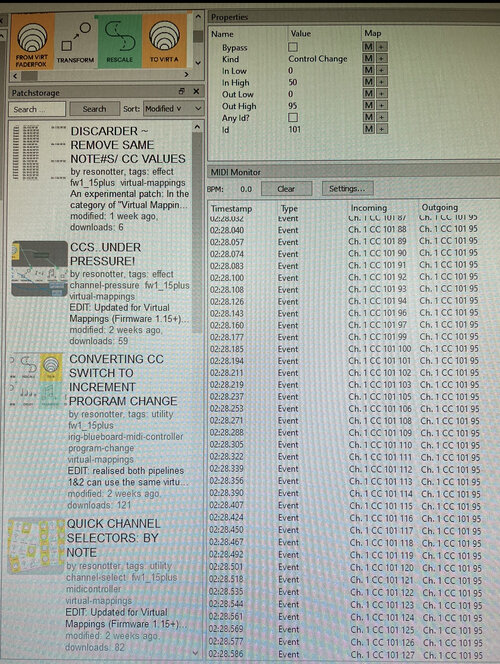Viewport: 500px width, 664px height.
Task: Open the CCS..UNDER PRESSURE! patch thumbnail
Action: (40, 268)
